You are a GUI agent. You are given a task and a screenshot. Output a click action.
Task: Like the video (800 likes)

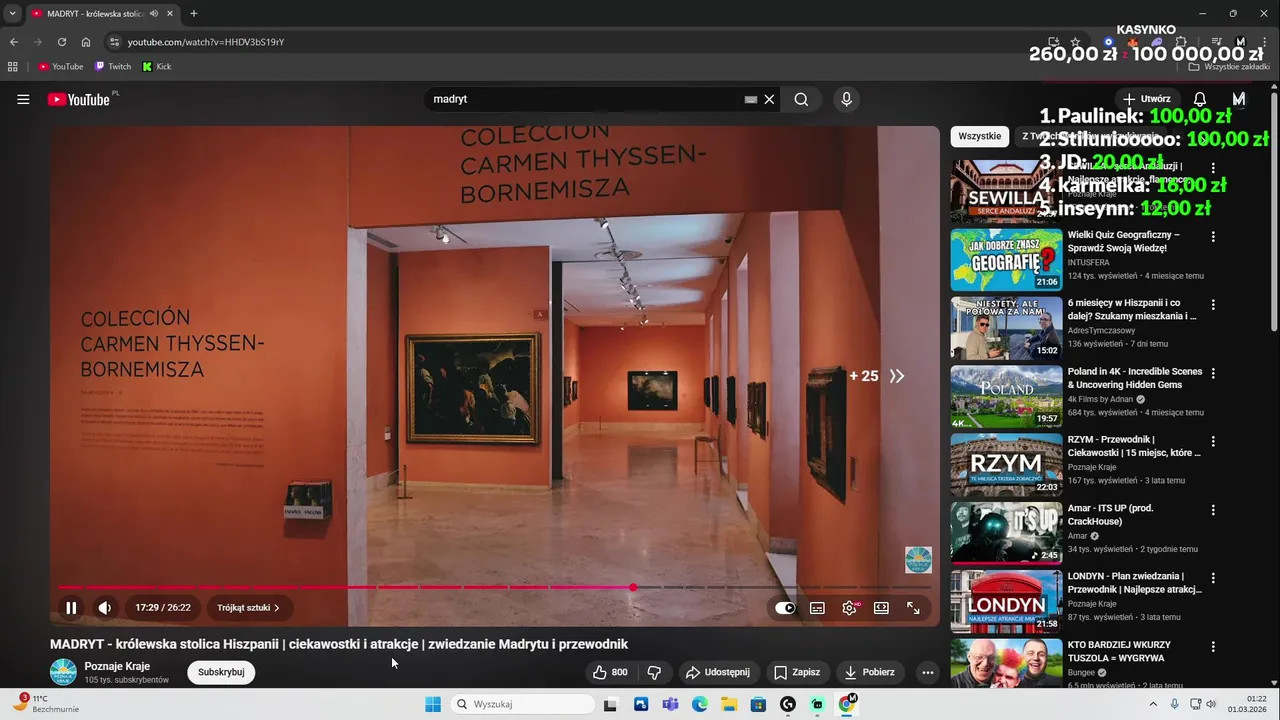pos(610,672)
